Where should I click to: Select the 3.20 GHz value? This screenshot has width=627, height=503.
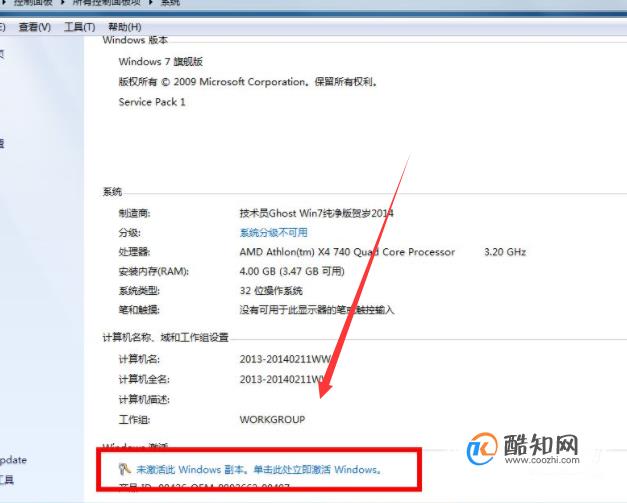505,252
